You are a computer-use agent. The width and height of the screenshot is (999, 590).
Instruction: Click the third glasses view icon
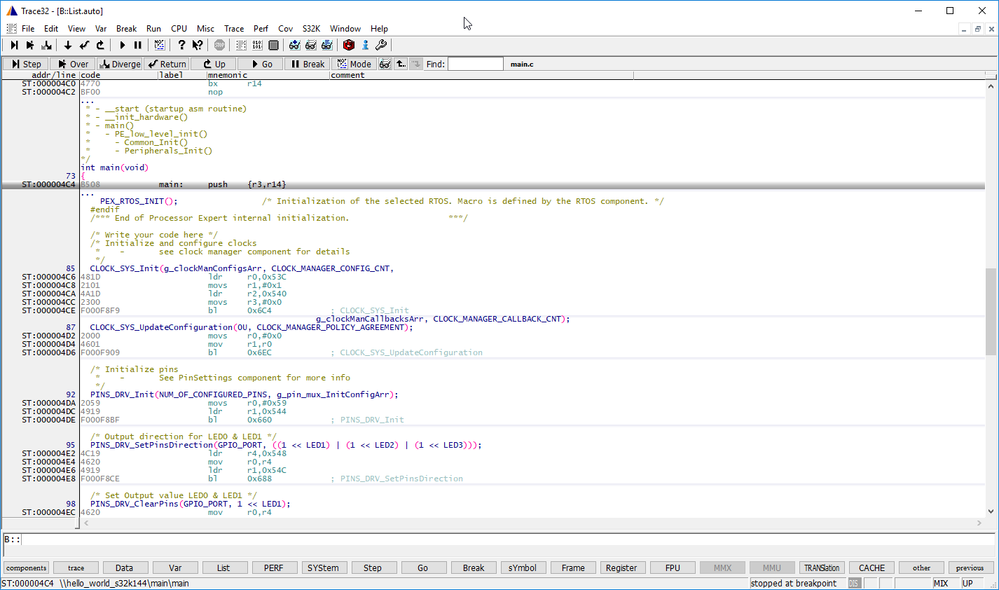pyautogui.click(x=326, y=45)
